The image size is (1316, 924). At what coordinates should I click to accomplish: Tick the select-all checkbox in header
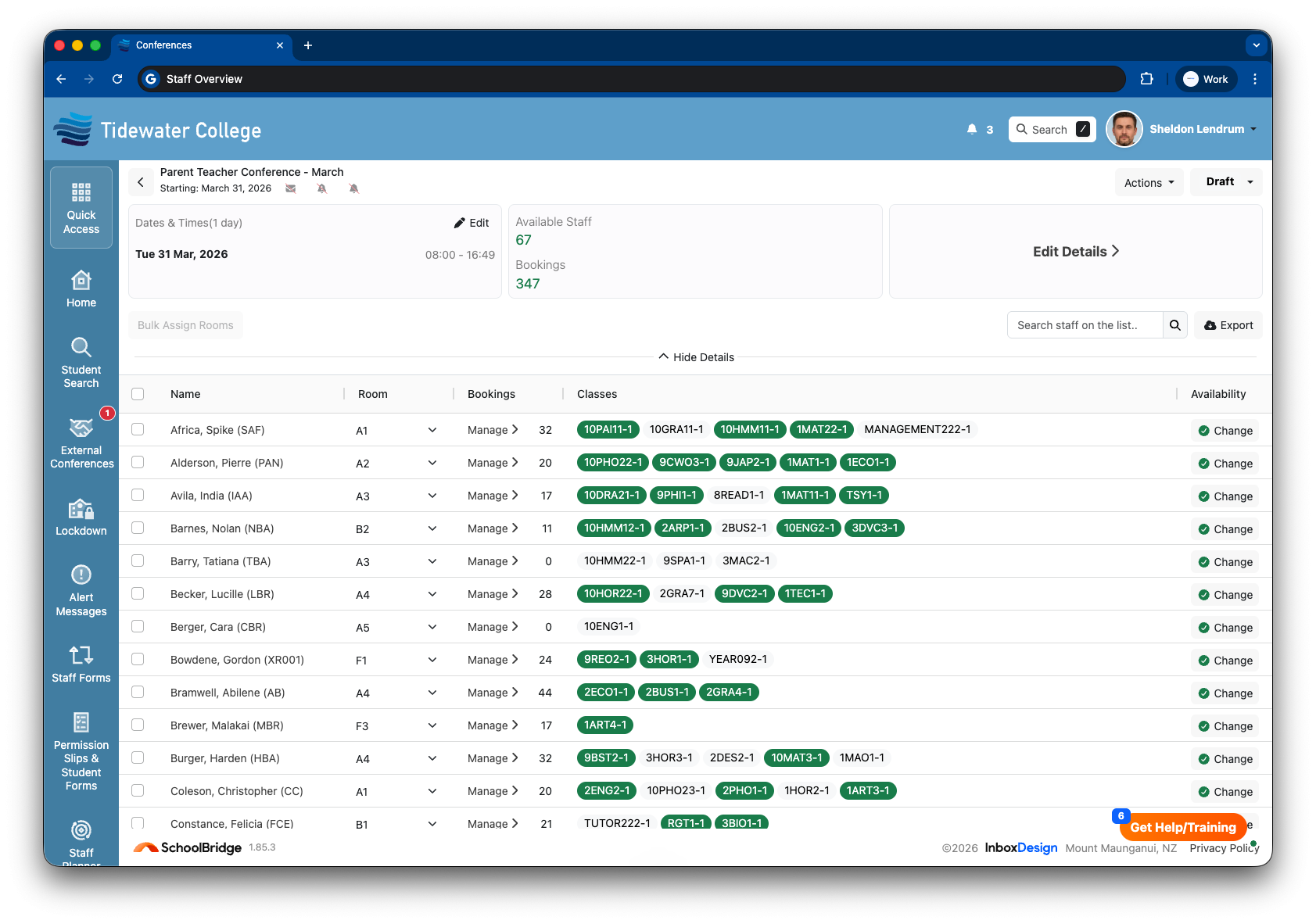[x=138, y=394]
